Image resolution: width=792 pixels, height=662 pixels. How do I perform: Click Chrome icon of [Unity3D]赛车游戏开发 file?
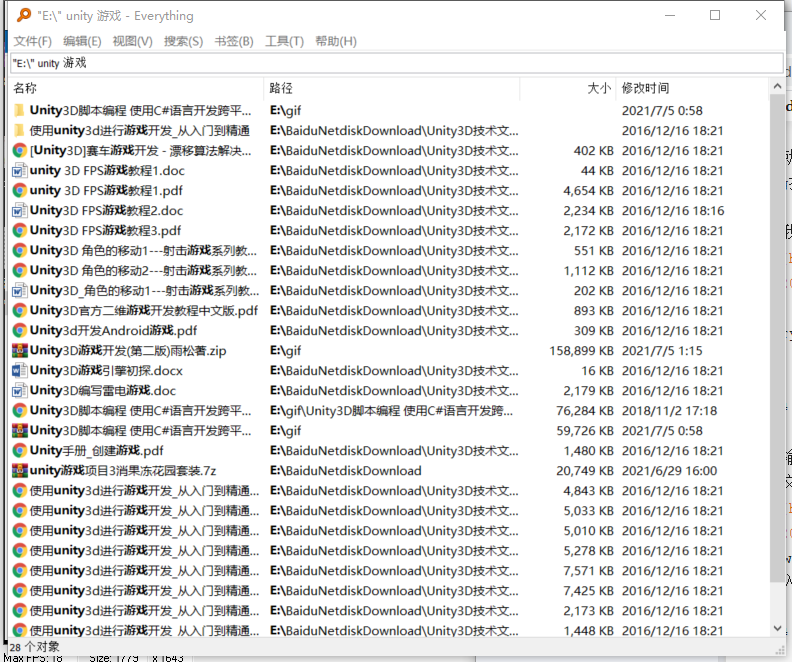[x=19, y=150]
